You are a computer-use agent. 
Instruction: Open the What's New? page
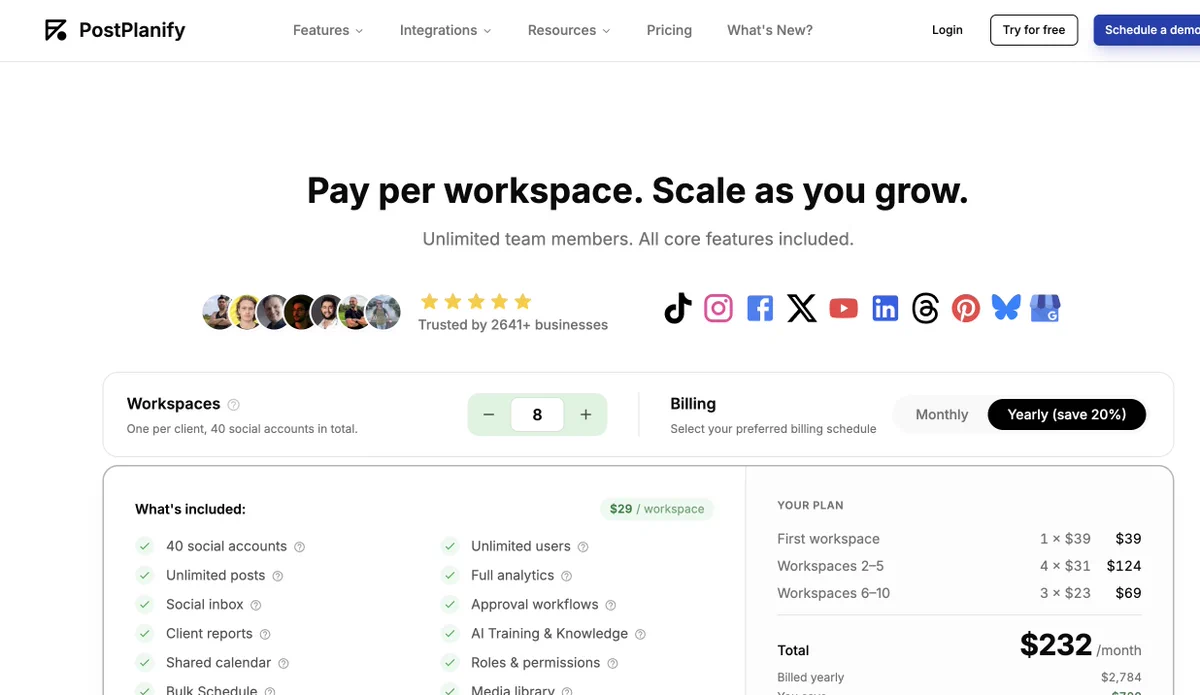pos(770,30)
